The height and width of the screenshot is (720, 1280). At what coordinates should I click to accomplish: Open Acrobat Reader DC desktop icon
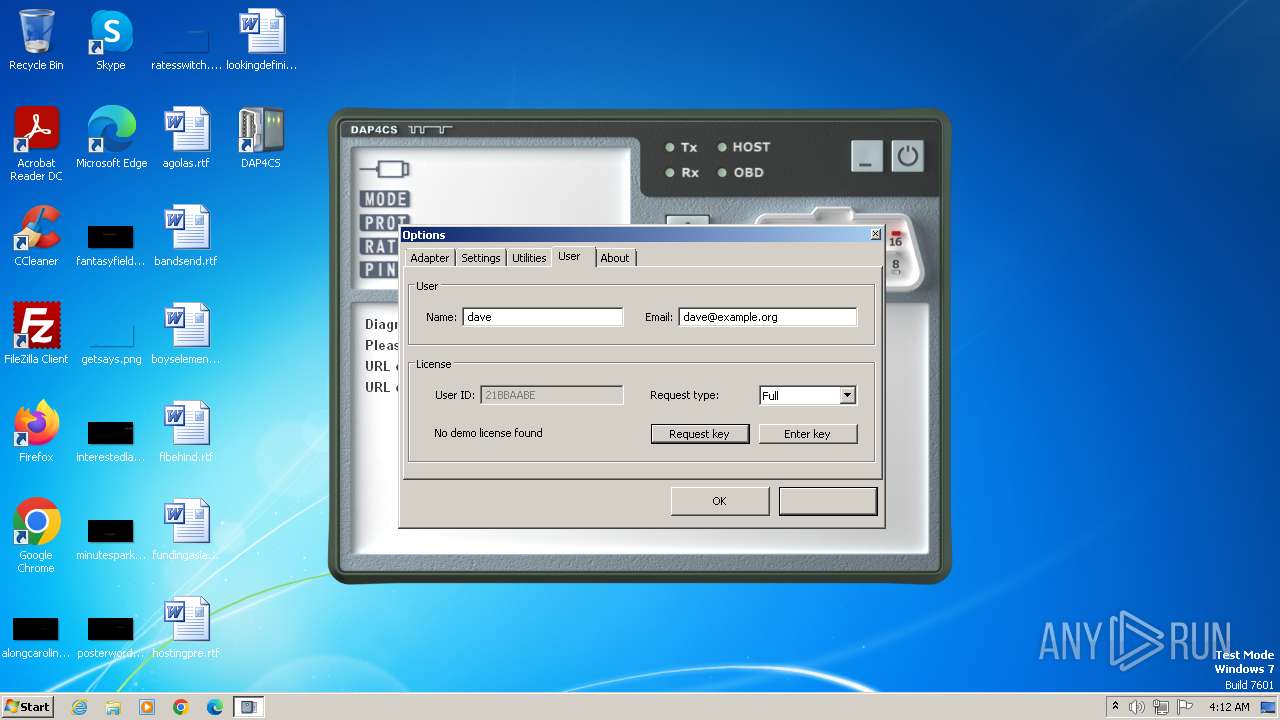point(36,144)
